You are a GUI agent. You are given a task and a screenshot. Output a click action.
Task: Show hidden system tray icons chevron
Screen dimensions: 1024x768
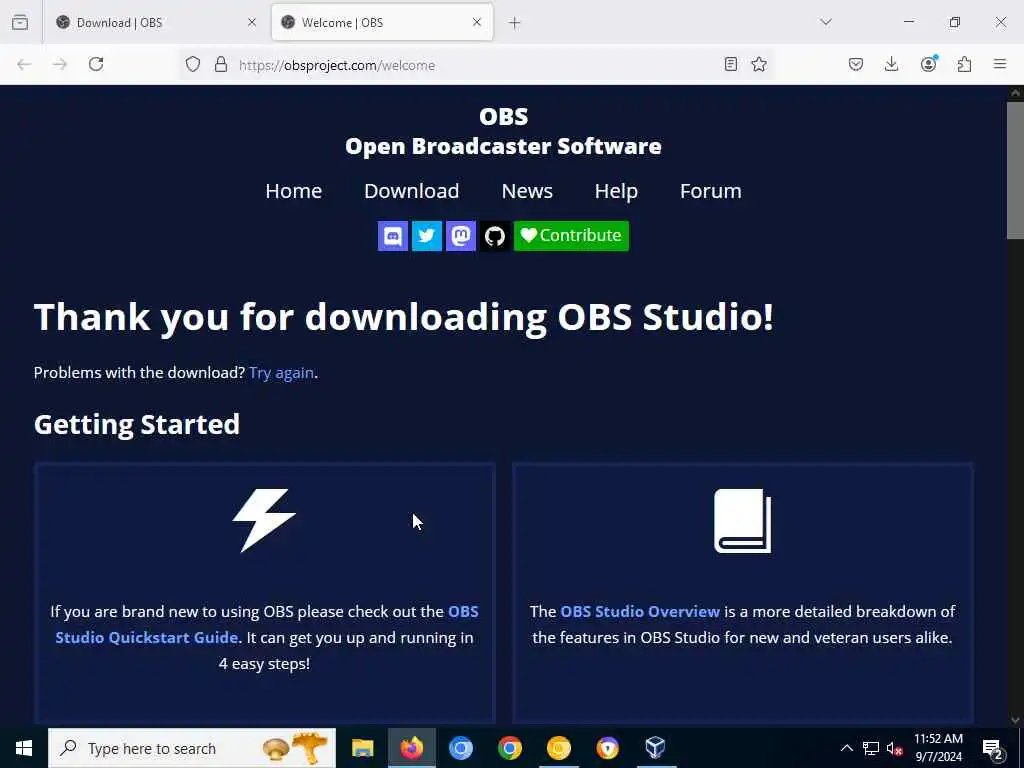click(x=846, y=748)
